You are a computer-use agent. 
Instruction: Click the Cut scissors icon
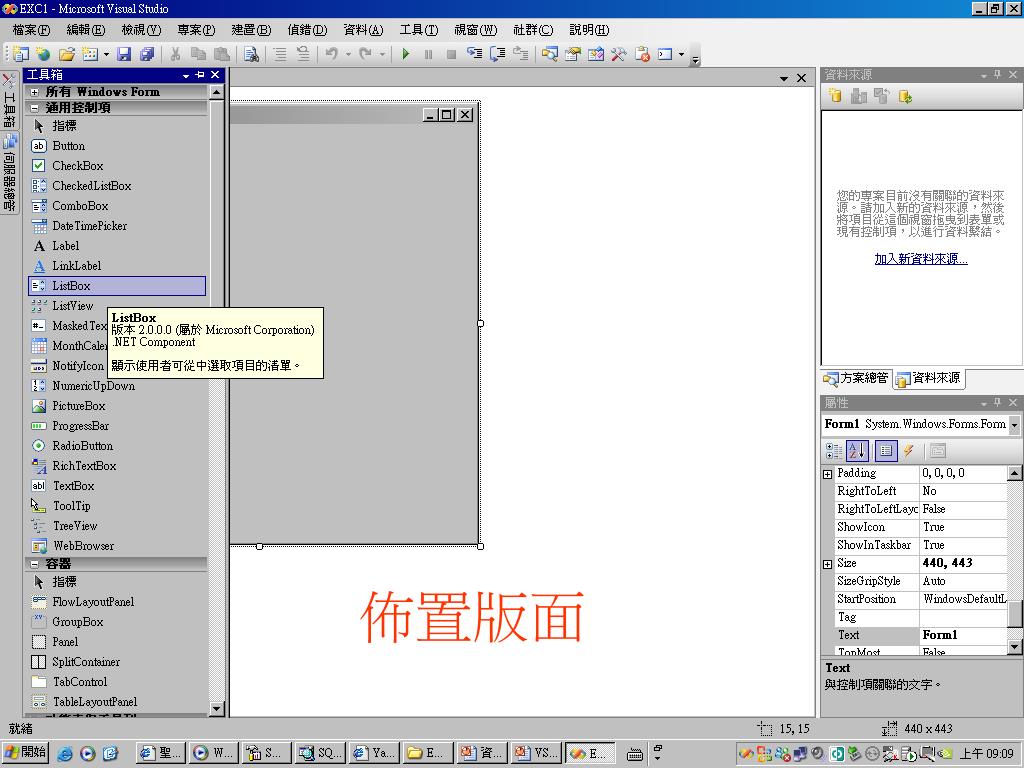click(x=175, y=54)
